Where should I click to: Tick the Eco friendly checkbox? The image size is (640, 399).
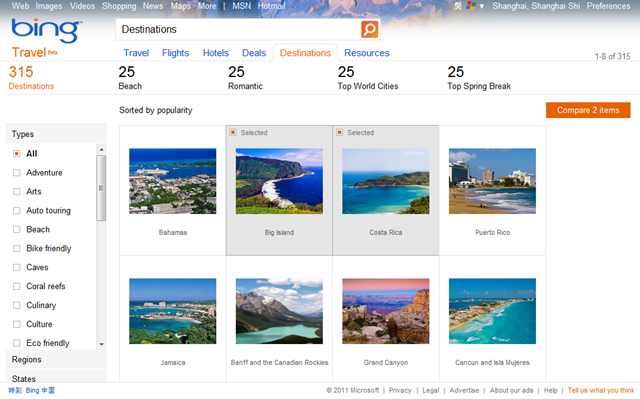pos(17,343)
